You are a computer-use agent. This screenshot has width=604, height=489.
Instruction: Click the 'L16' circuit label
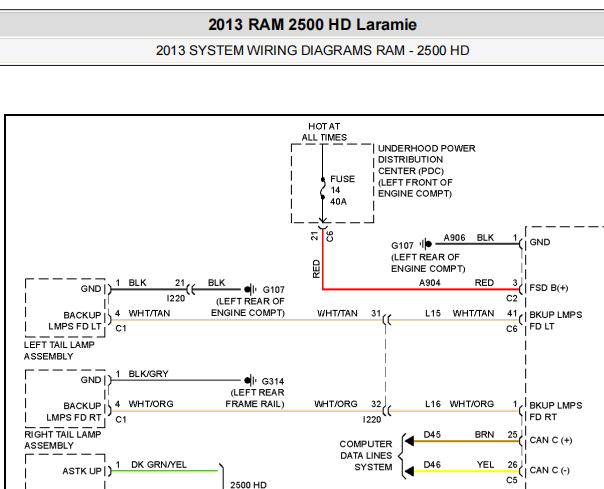(x=433, y=404)
